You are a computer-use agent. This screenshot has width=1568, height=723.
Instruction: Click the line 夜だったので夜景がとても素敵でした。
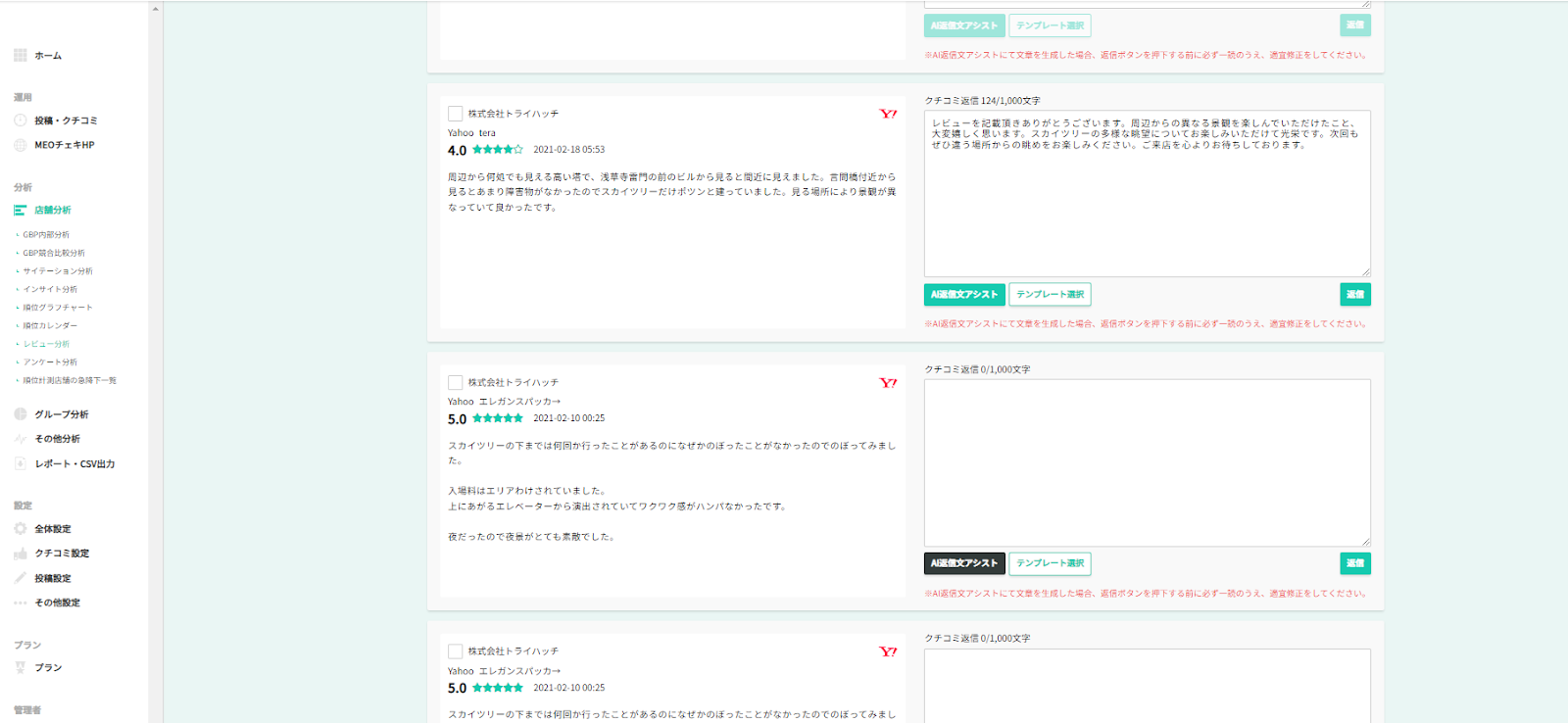click(531, 537)
